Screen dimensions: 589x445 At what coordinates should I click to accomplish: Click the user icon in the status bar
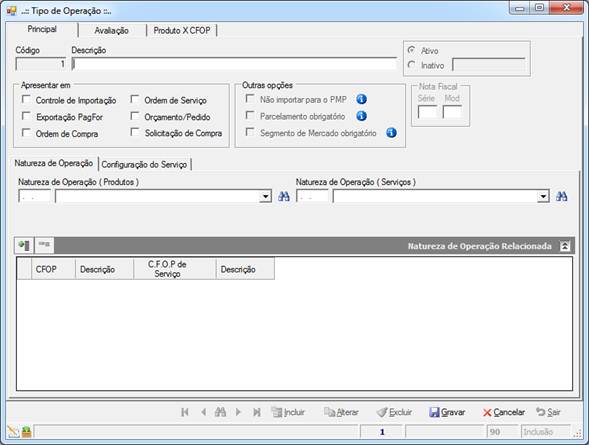(26, 432)
